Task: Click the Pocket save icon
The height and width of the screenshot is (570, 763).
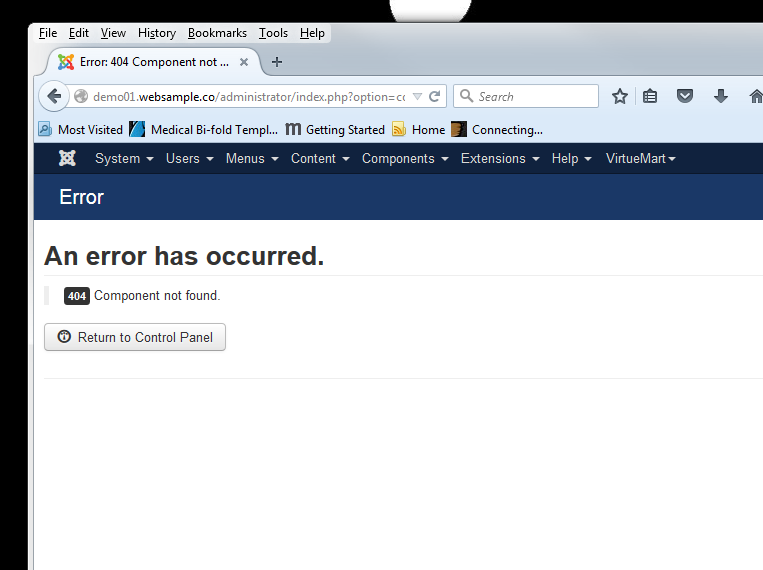Action: [x=685, y=96]
